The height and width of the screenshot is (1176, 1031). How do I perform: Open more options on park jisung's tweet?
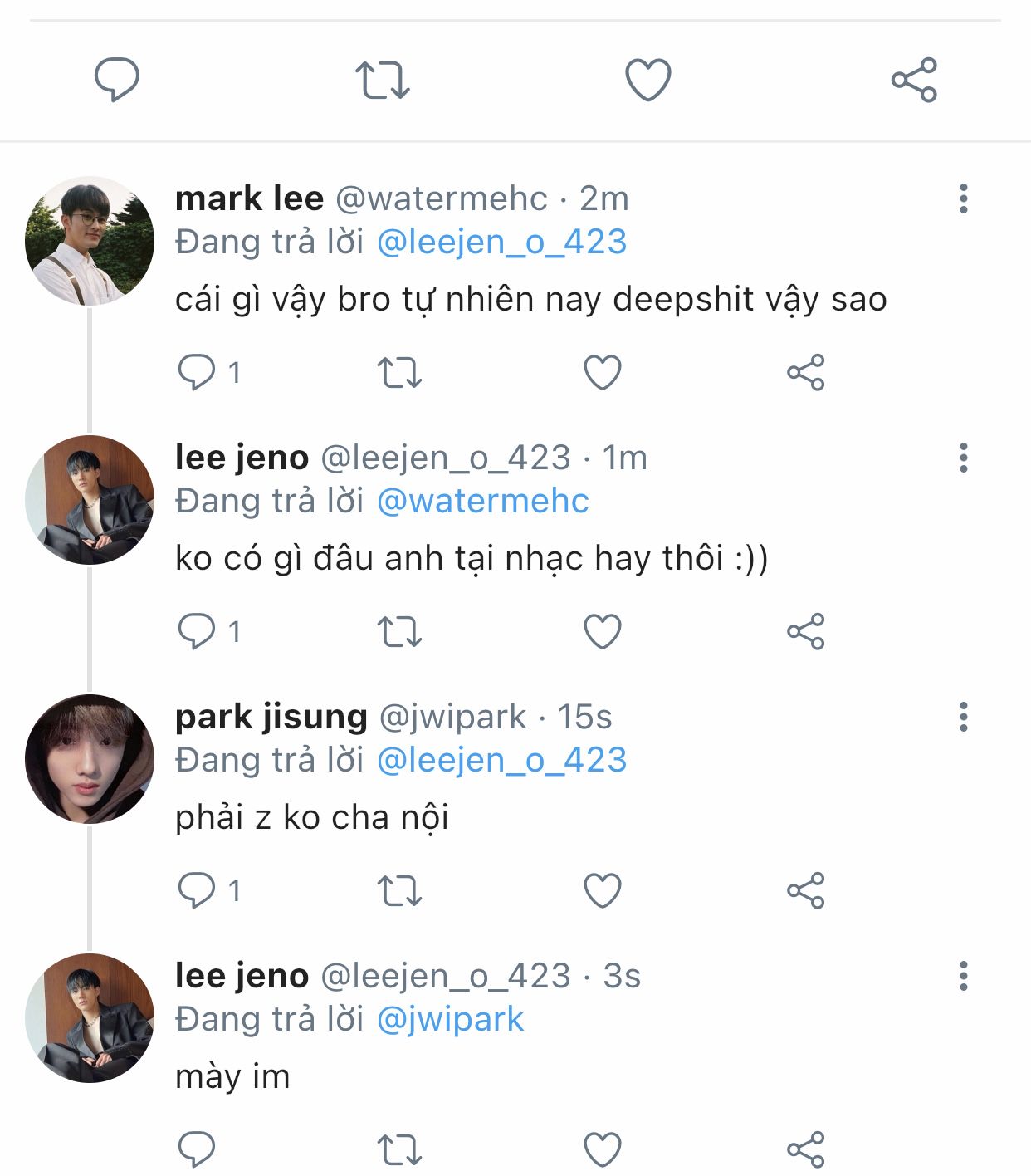963,717
